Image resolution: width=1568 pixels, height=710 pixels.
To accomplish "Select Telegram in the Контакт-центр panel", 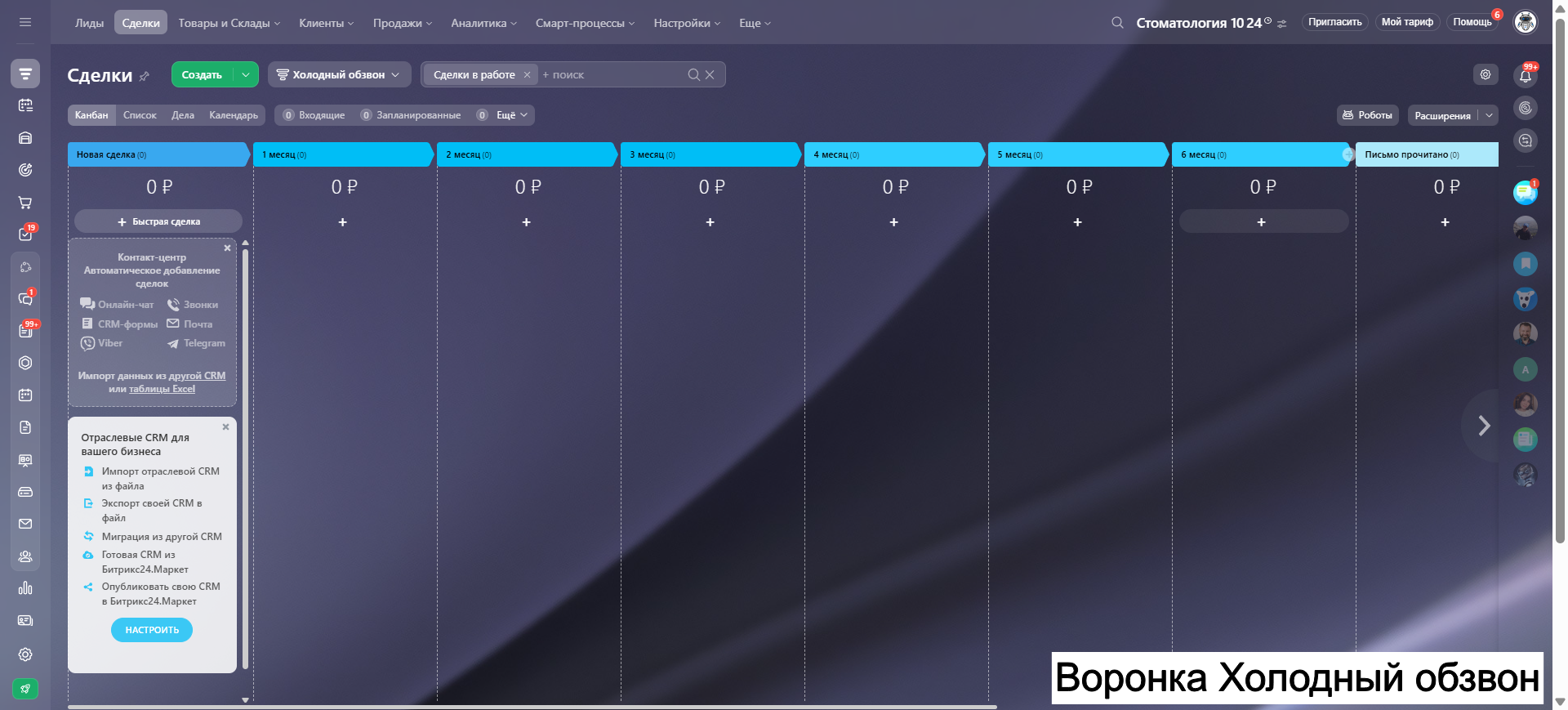I will pyautogui.click(x=196, y=343).
